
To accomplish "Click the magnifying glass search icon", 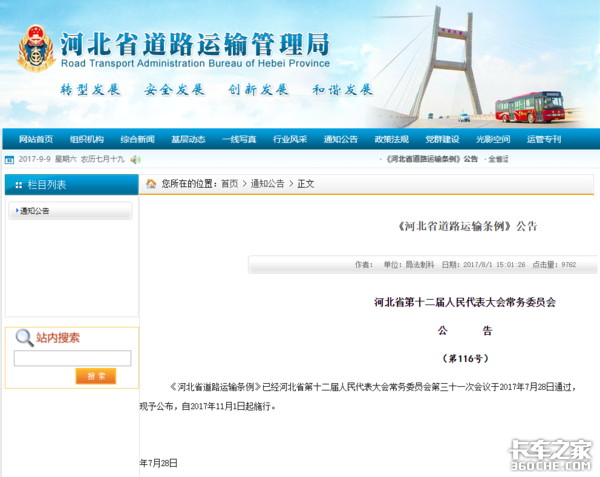I will [24, 338].
